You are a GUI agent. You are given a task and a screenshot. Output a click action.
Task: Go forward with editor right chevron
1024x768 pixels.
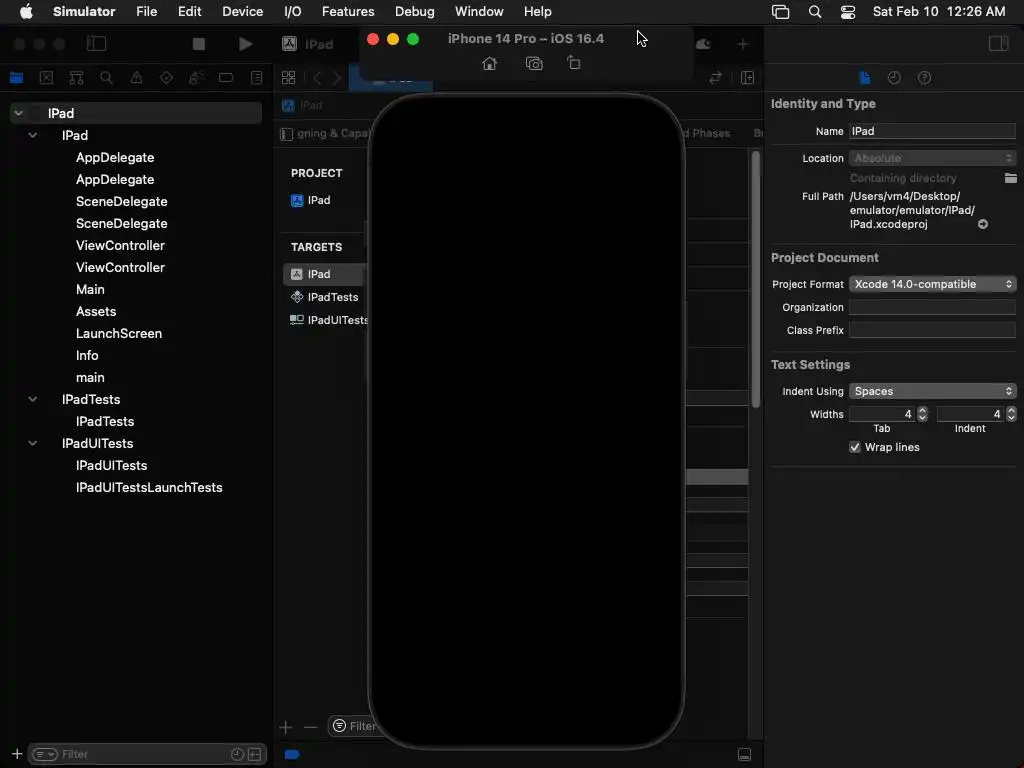[x=337, y=78]
